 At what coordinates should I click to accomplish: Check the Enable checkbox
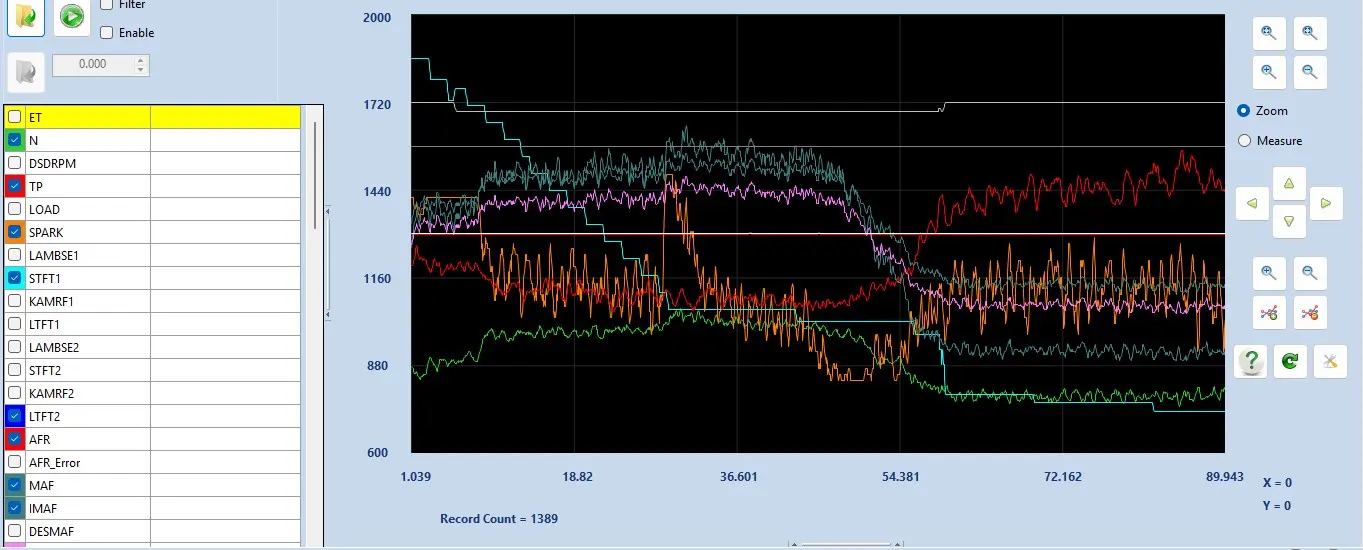107,33
